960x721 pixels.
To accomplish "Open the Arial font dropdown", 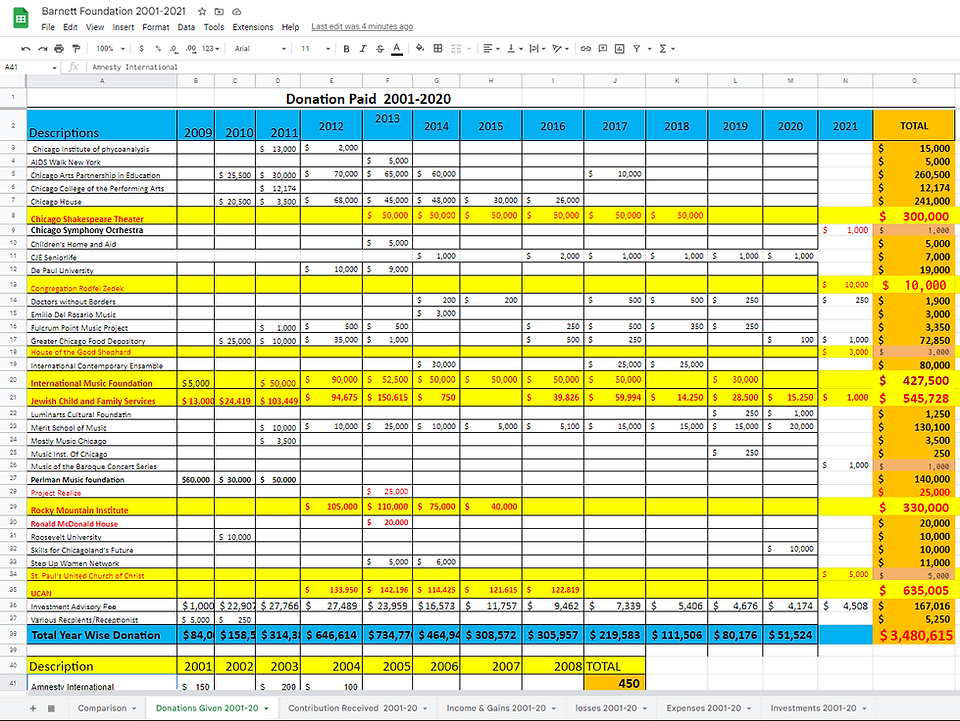I will (260, 48).
